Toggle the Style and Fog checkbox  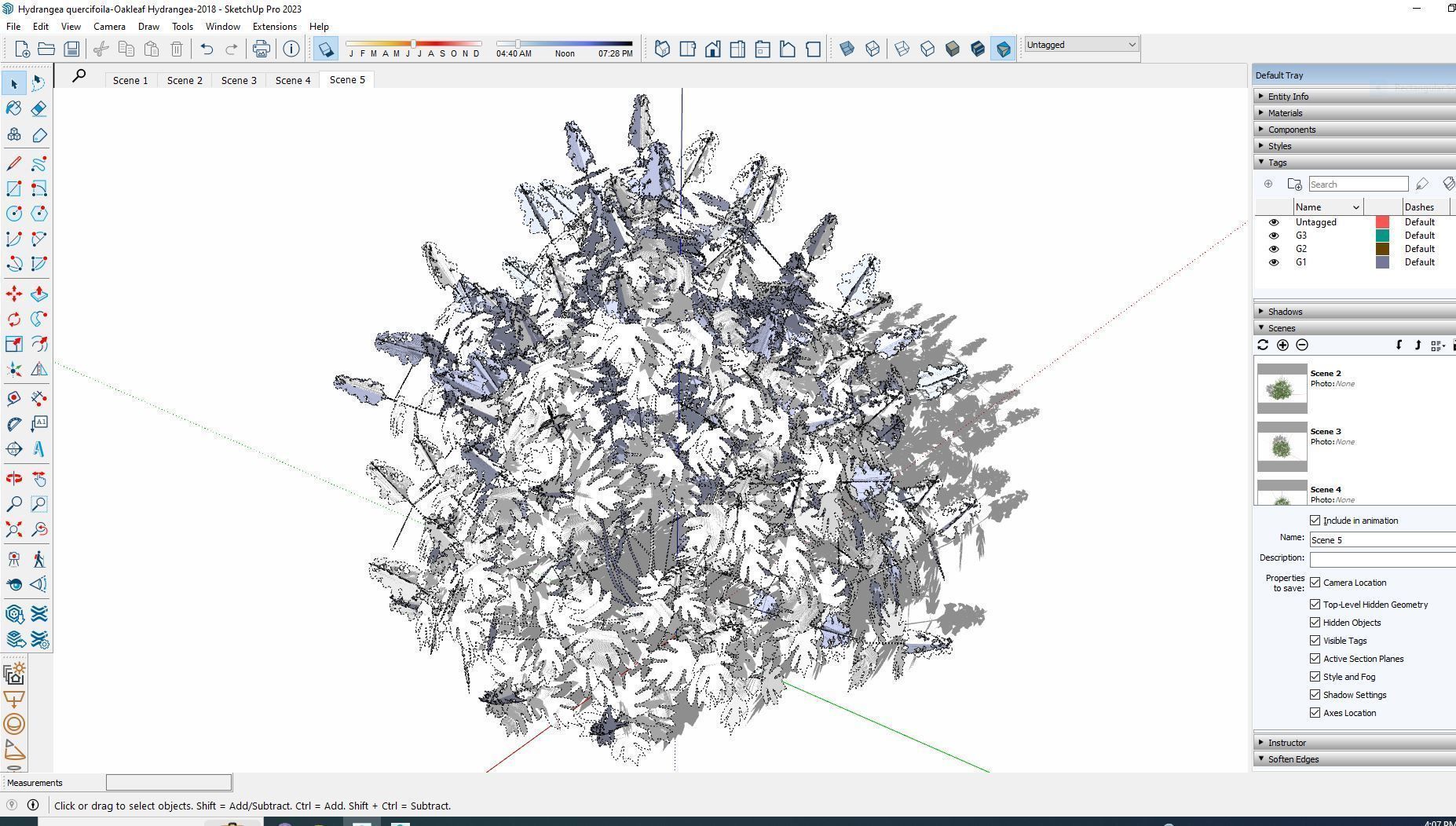coord(1315,677)
